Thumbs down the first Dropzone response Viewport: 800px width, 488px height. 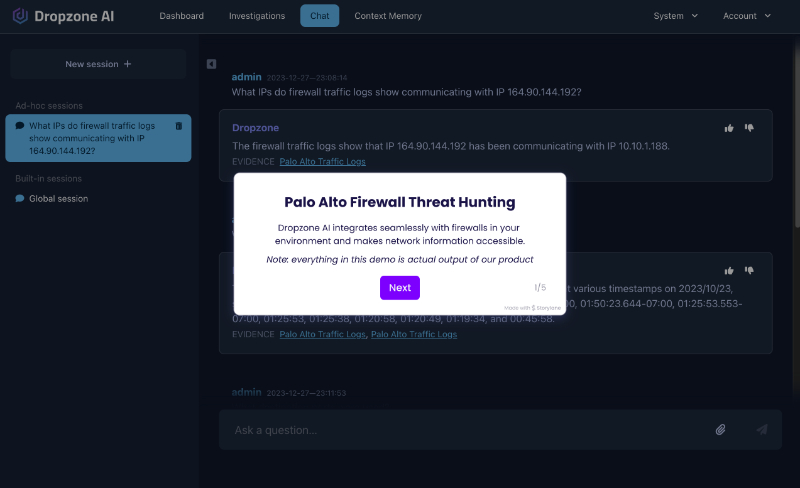749,128
